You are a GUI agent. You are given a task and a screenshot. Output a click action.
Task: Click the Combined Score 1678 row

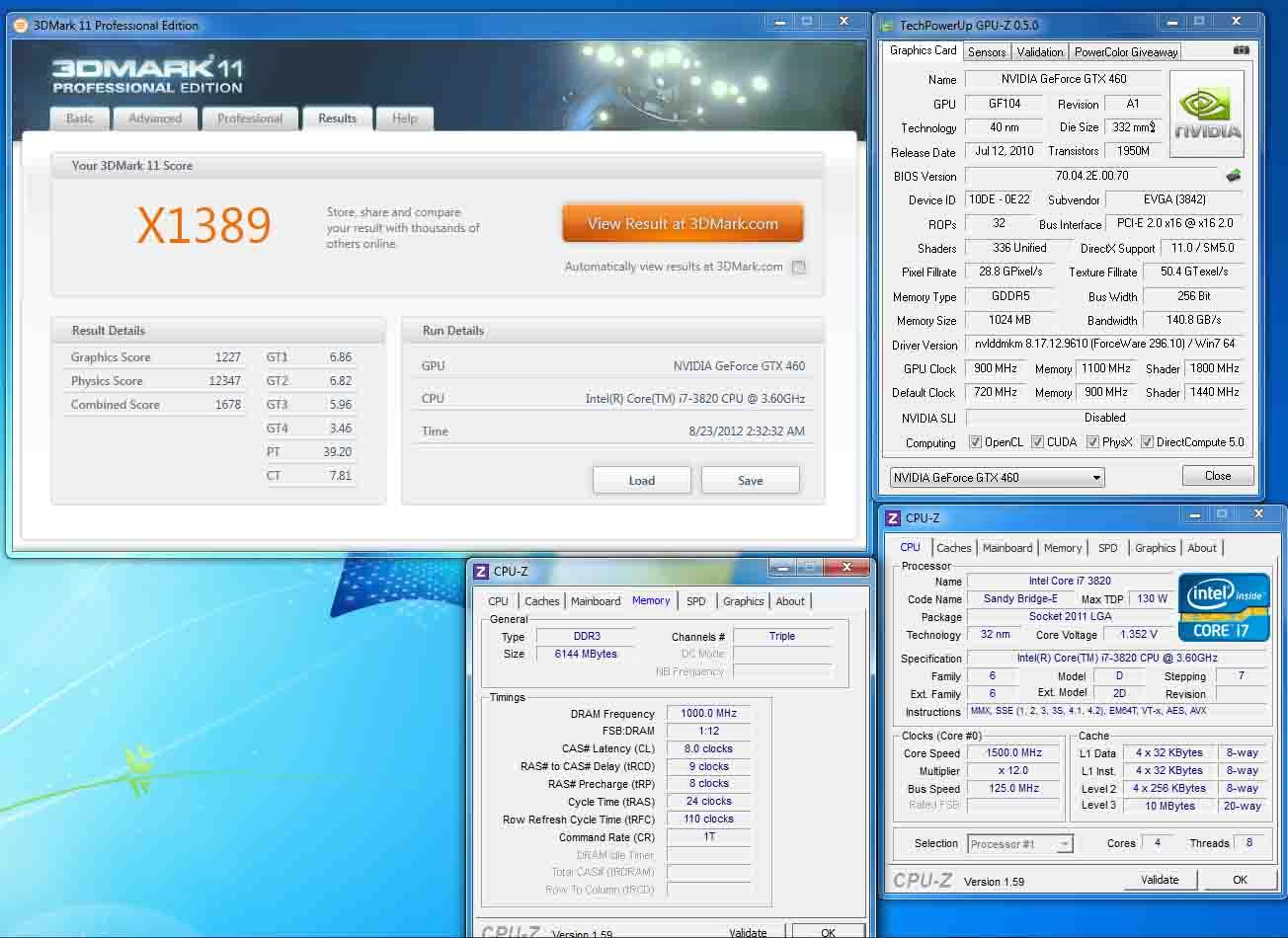pyautogui.click(x=156, y=405)
